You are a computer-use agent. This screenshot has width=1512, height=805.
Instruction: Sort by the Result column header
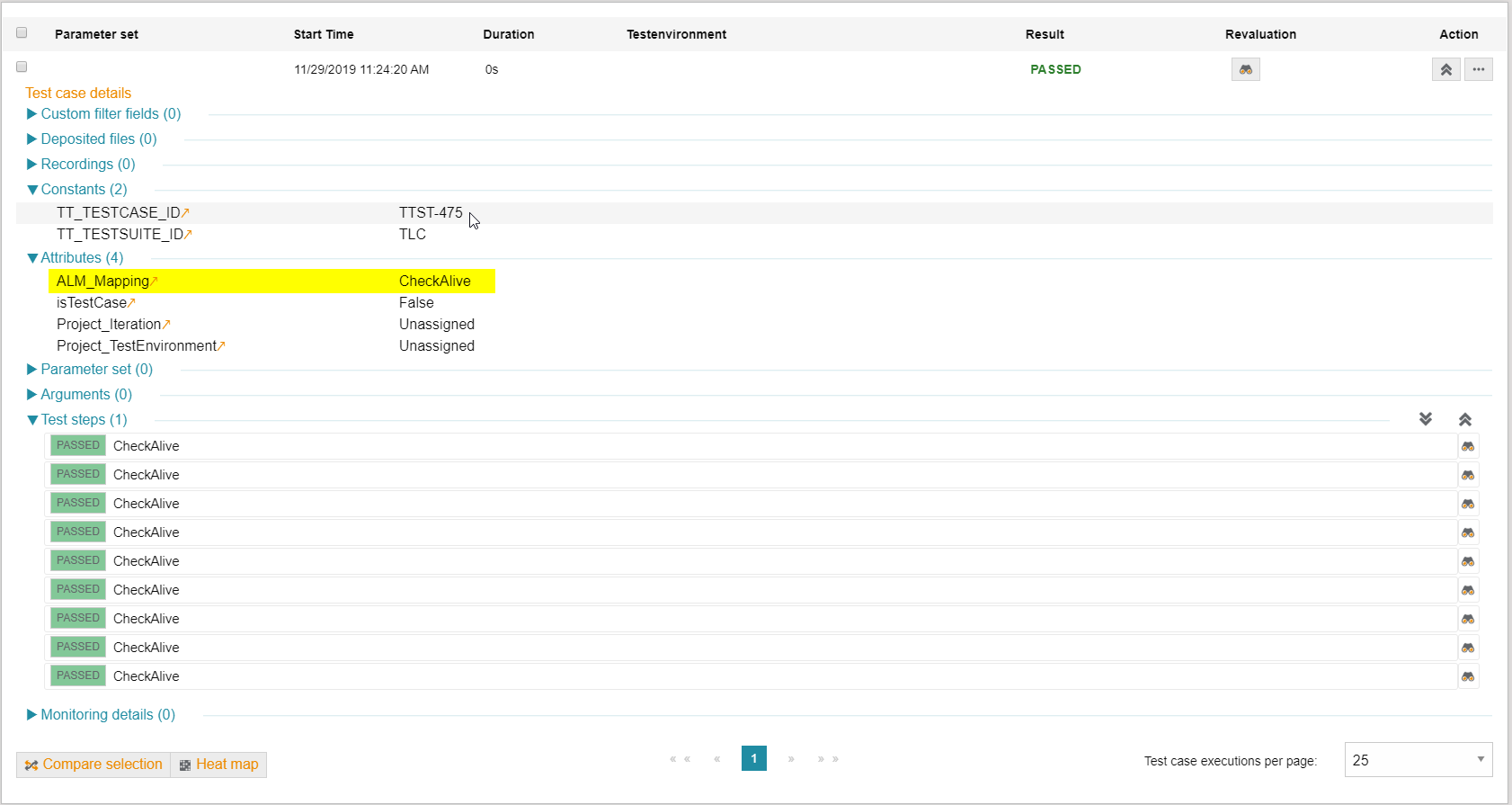1045,34
